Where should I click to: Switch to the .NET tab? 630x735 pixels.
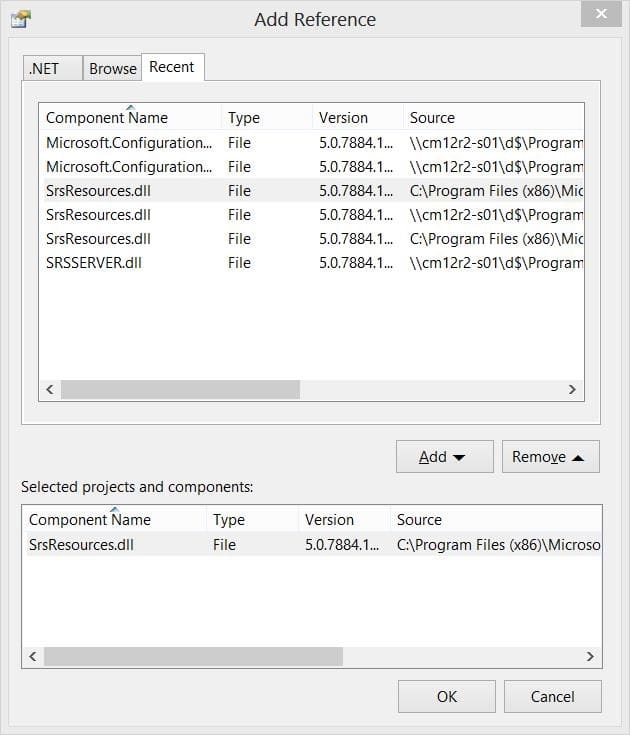[x=52, y=68]
